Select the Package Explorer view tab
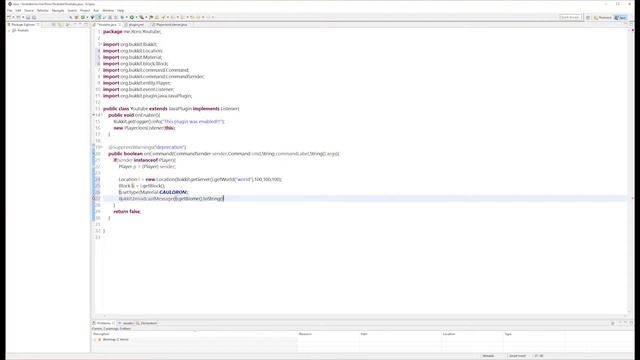 [23, 25]
